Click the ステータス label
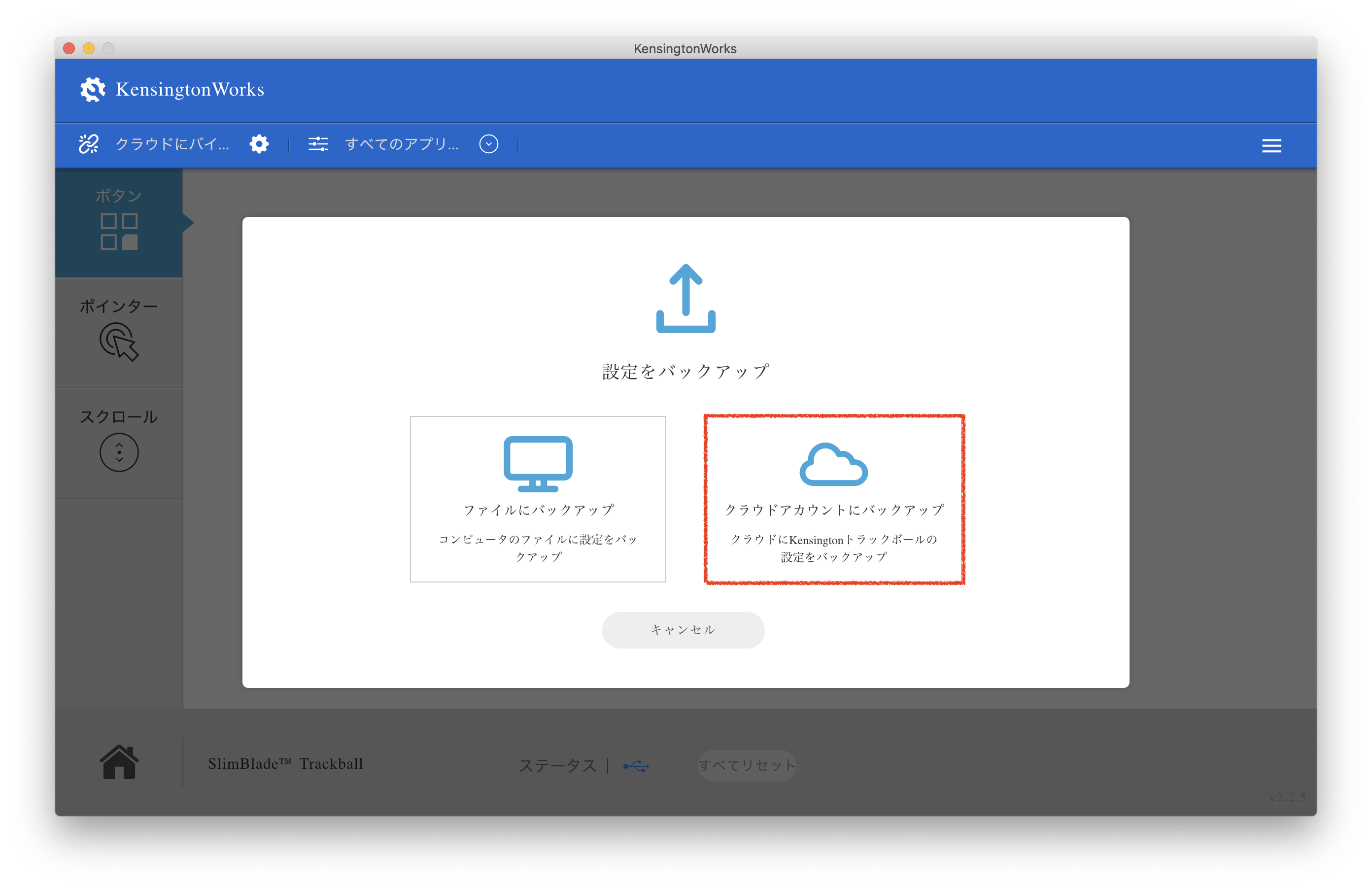This screenshot has width=1372, height=889. coord(557,766)
